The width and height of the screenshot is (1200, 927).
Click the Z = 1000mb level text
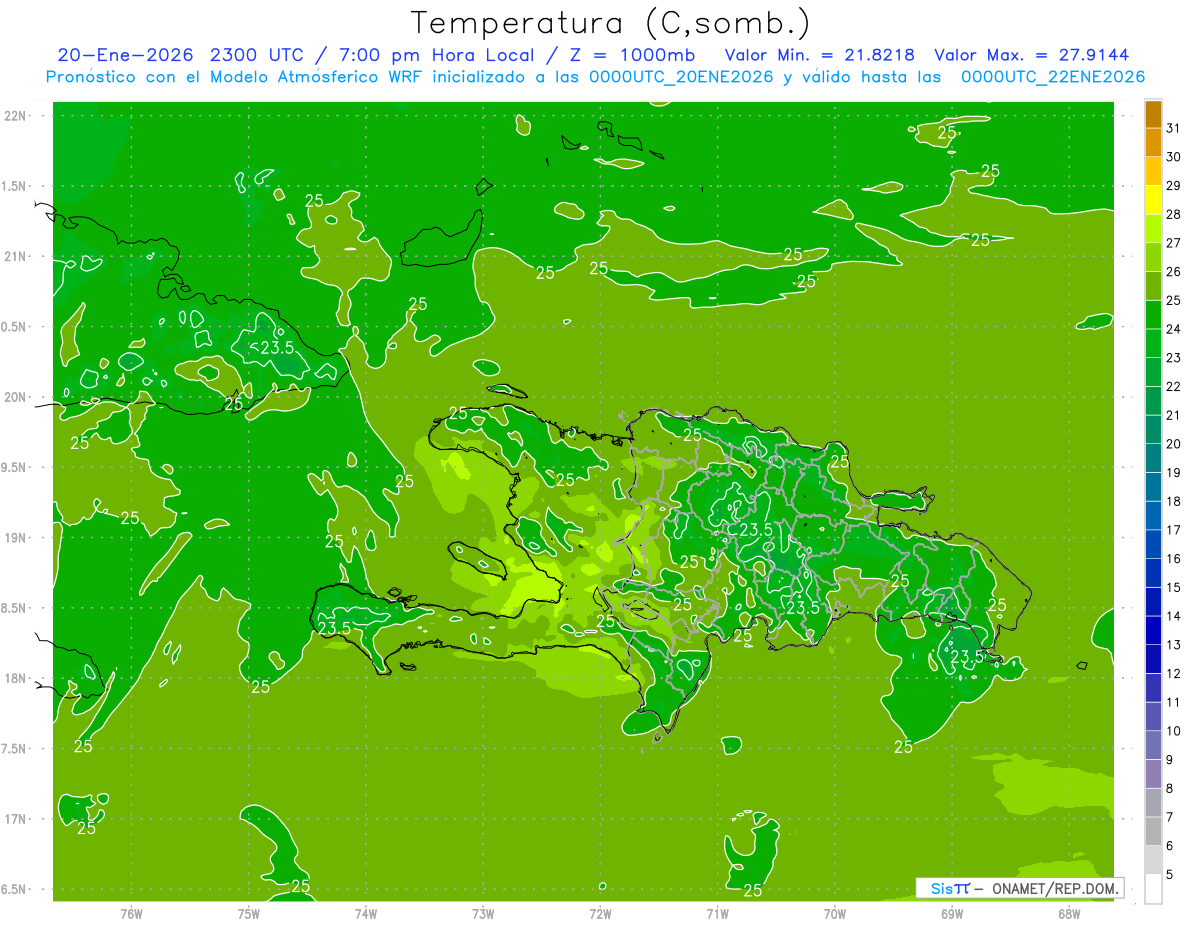coord(632,55)
